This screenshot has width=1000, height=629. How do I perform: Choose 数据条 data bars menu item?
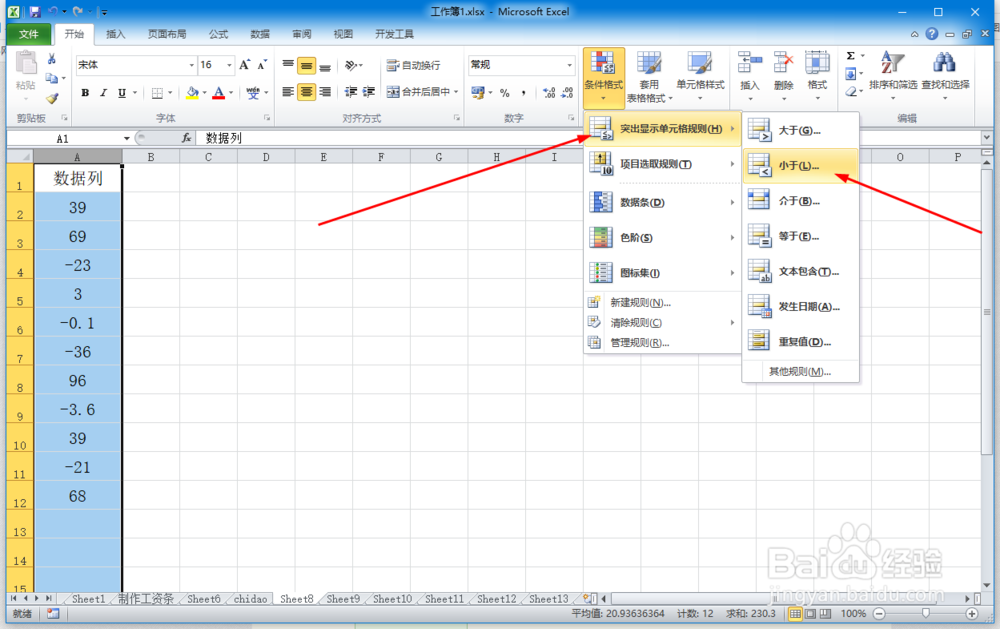pos(663,202)
